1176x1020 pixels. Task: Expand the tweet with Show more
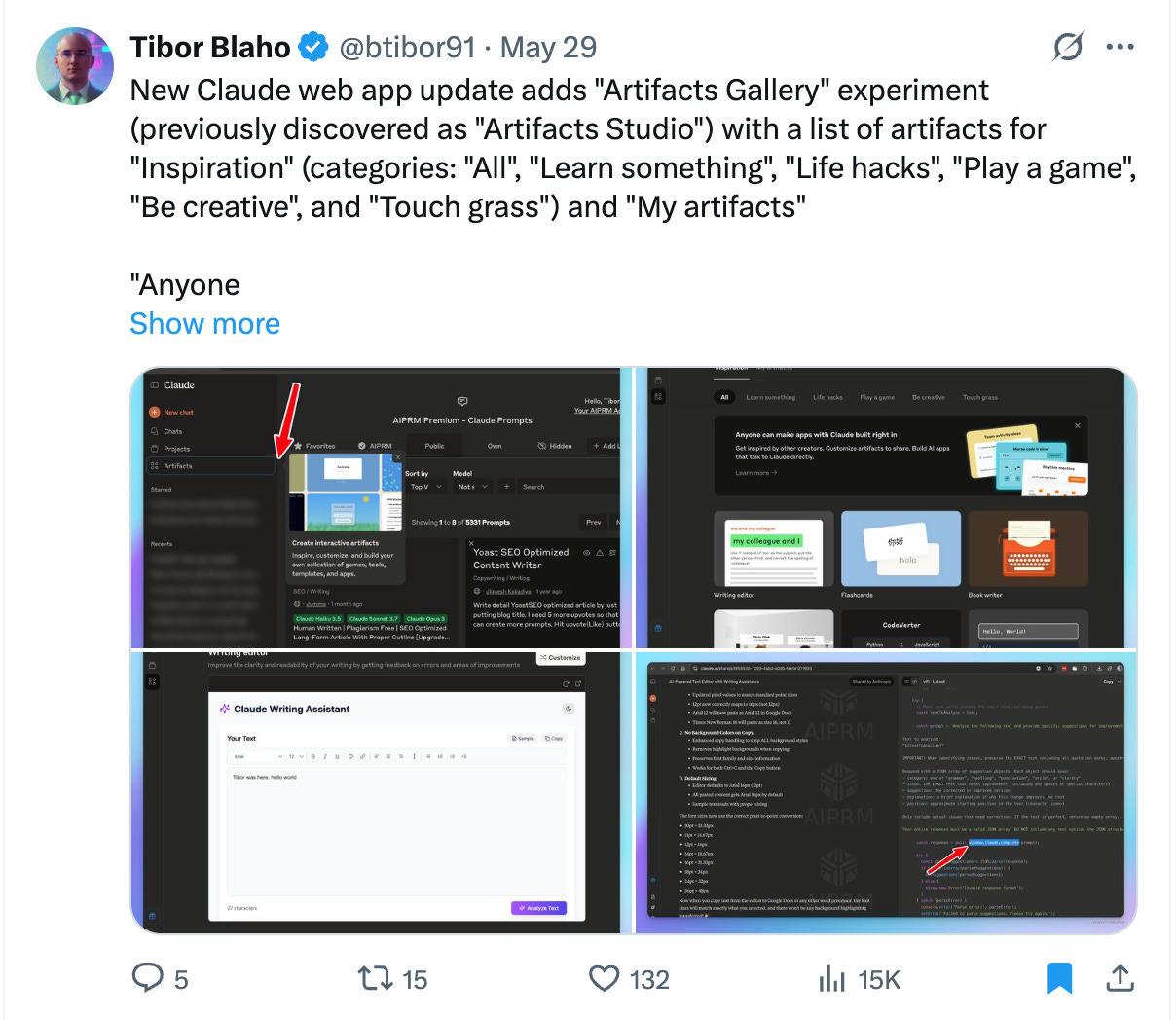[x=205, y=323]
